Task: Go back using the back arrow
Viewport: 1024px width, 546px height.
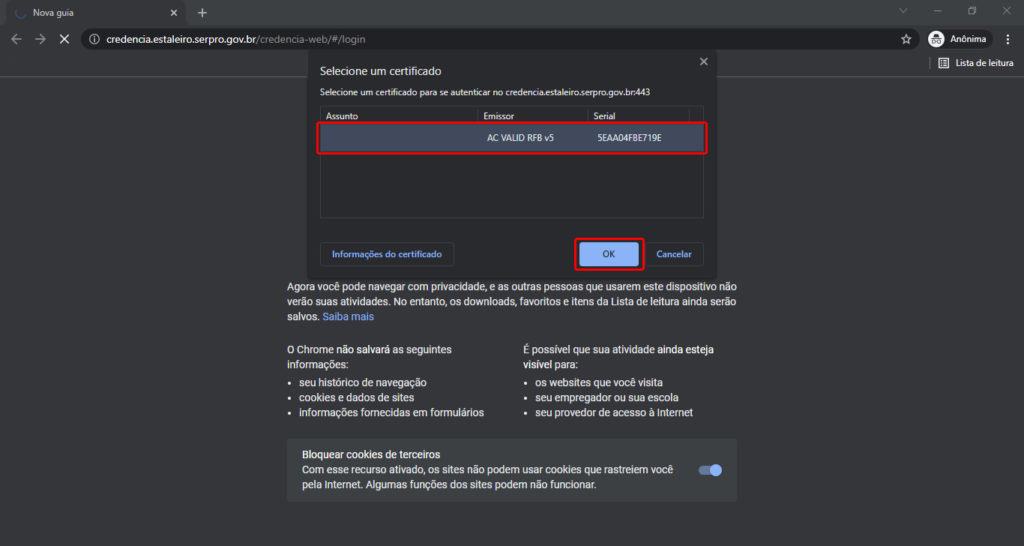Action: 16,39
